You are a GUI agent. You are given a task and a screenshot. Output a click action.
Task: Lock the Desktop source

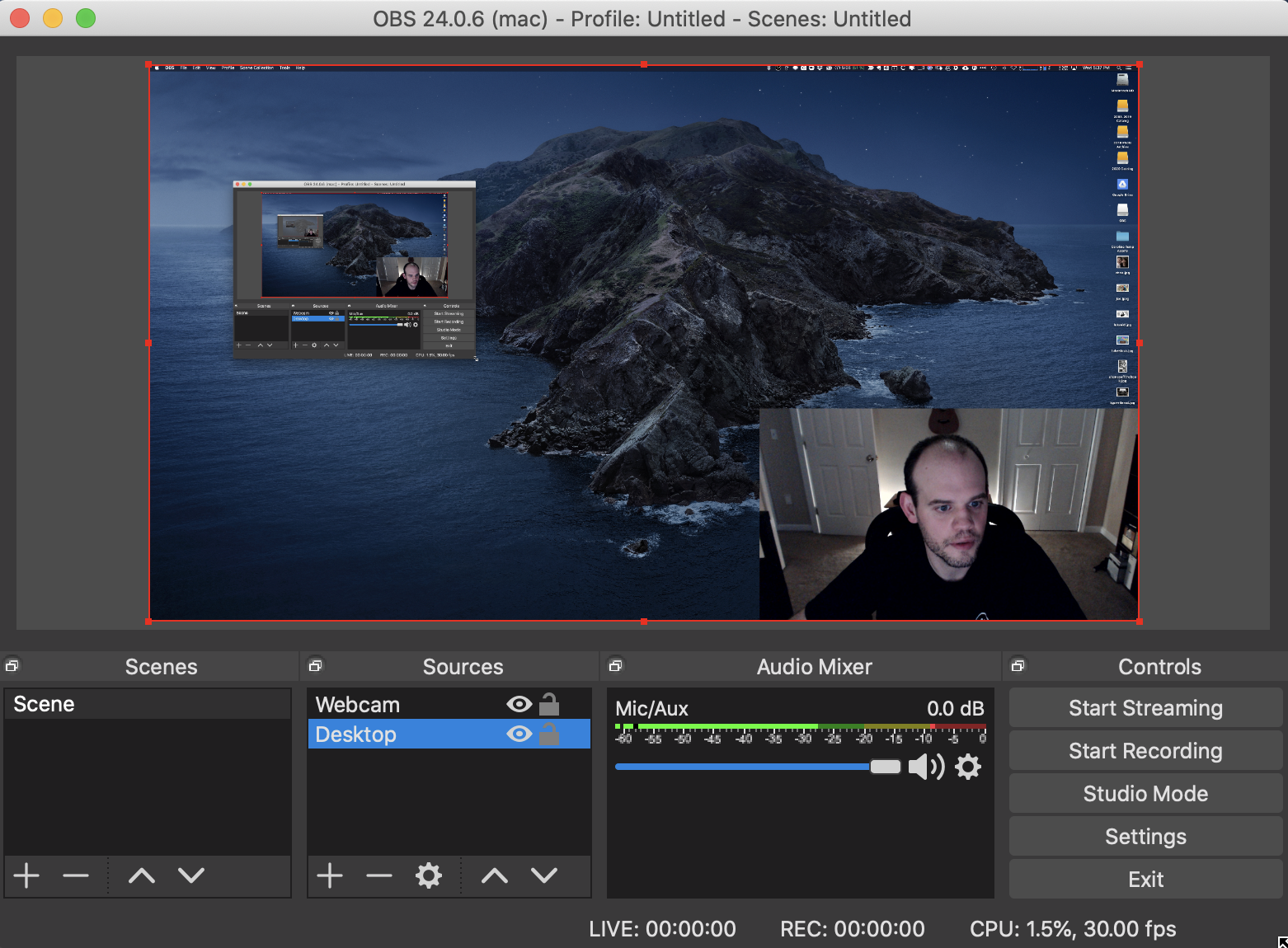tap(549, 734)
